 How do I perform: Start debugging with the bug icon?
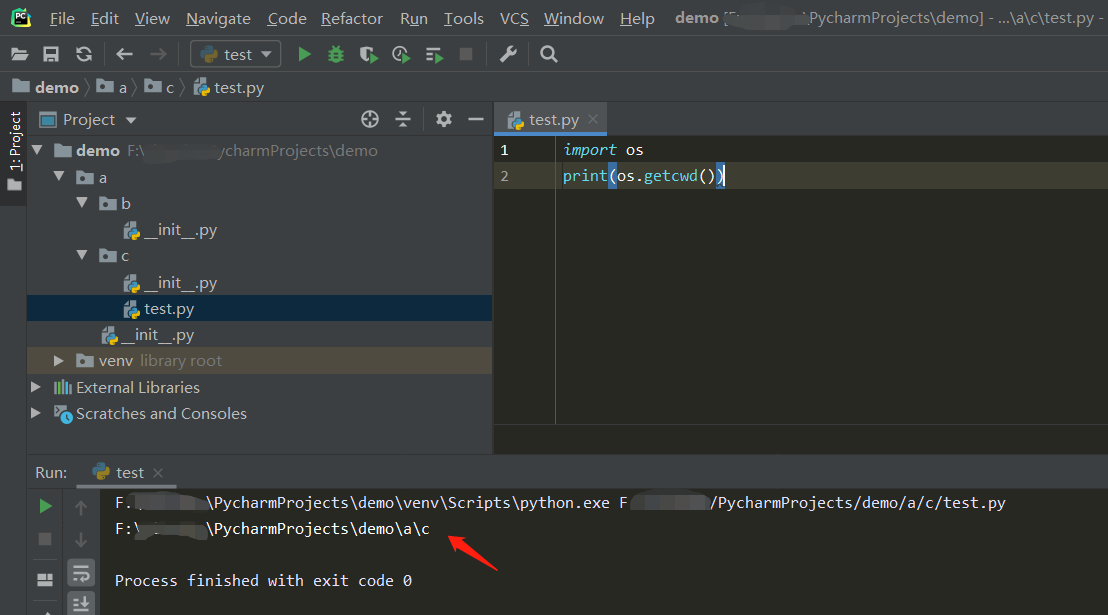pyautogui.click(x=336, y=54)
